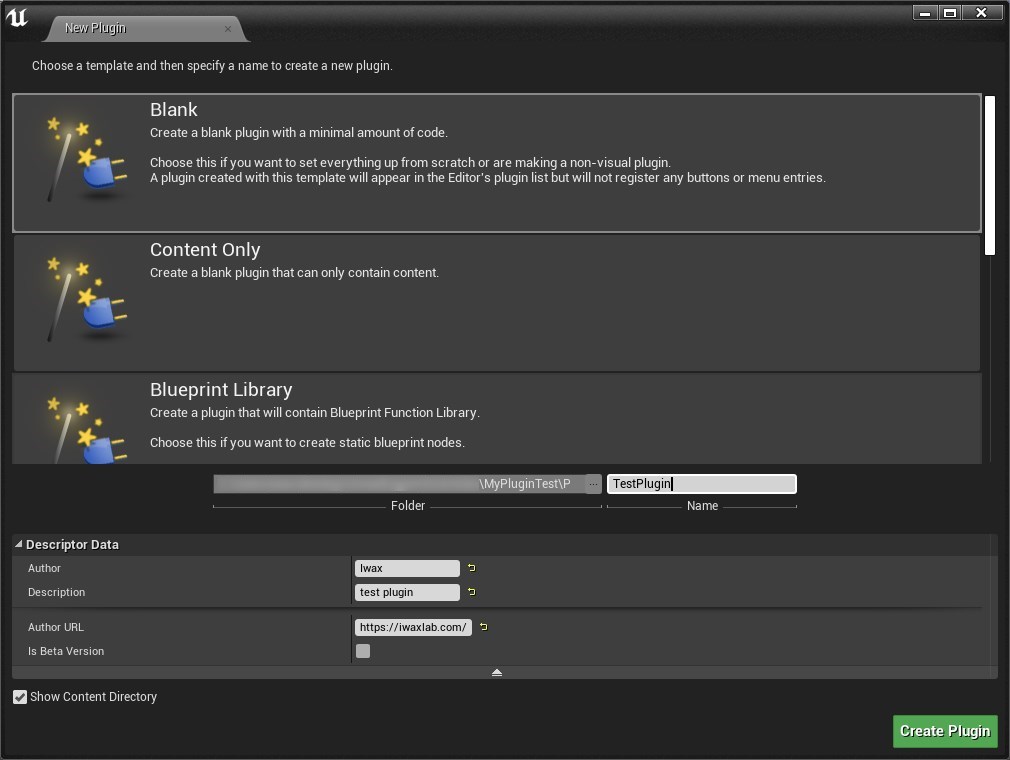
Task: Click the Unreal Engine logo icon
Action: 17,17
